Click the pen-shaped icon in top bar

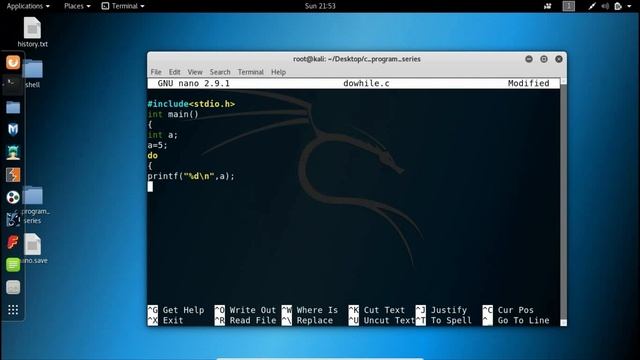pyautogui.click(x=592, y=6)
